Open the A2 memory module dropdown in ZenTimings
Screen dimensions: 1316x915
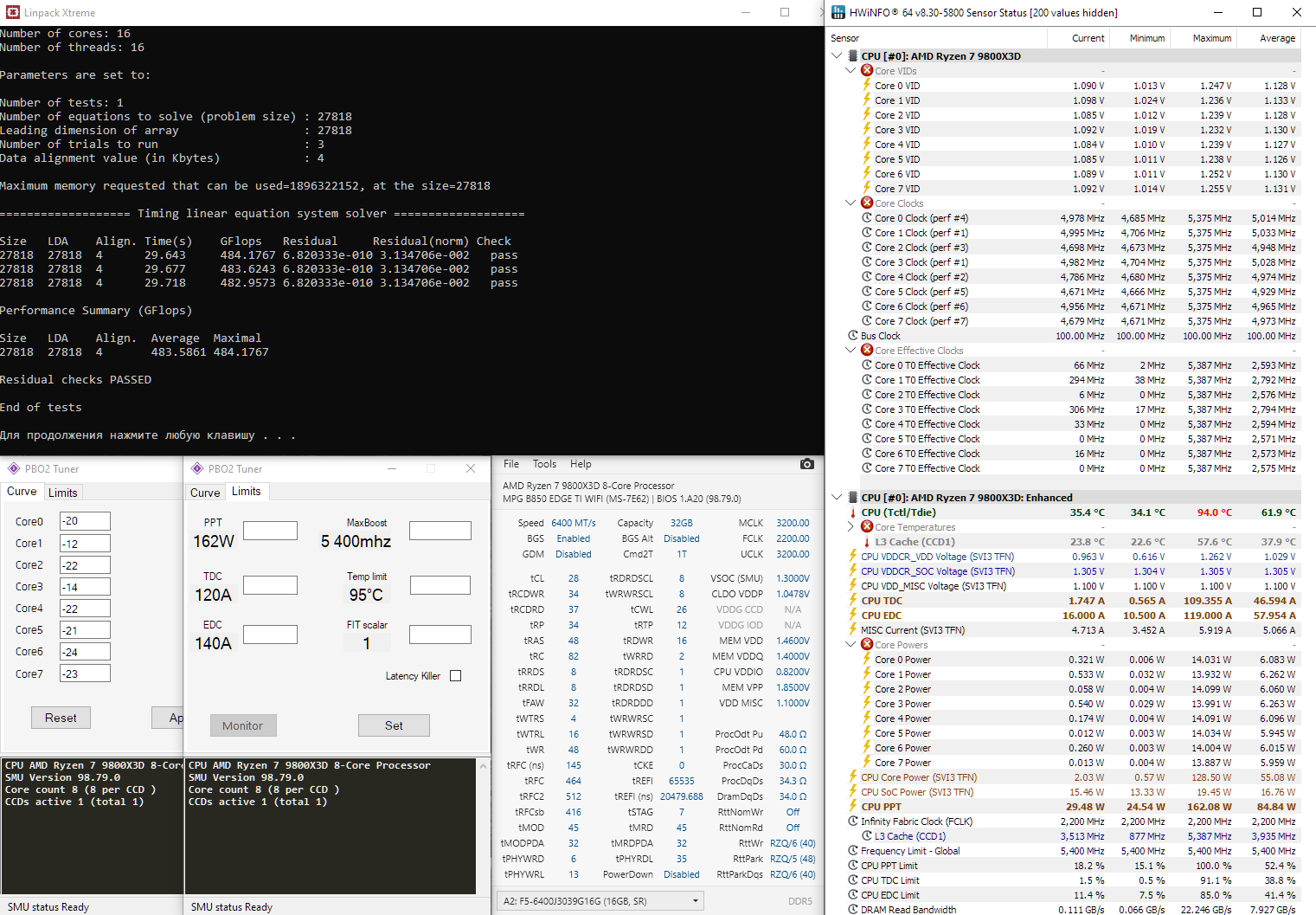[601, 901]
